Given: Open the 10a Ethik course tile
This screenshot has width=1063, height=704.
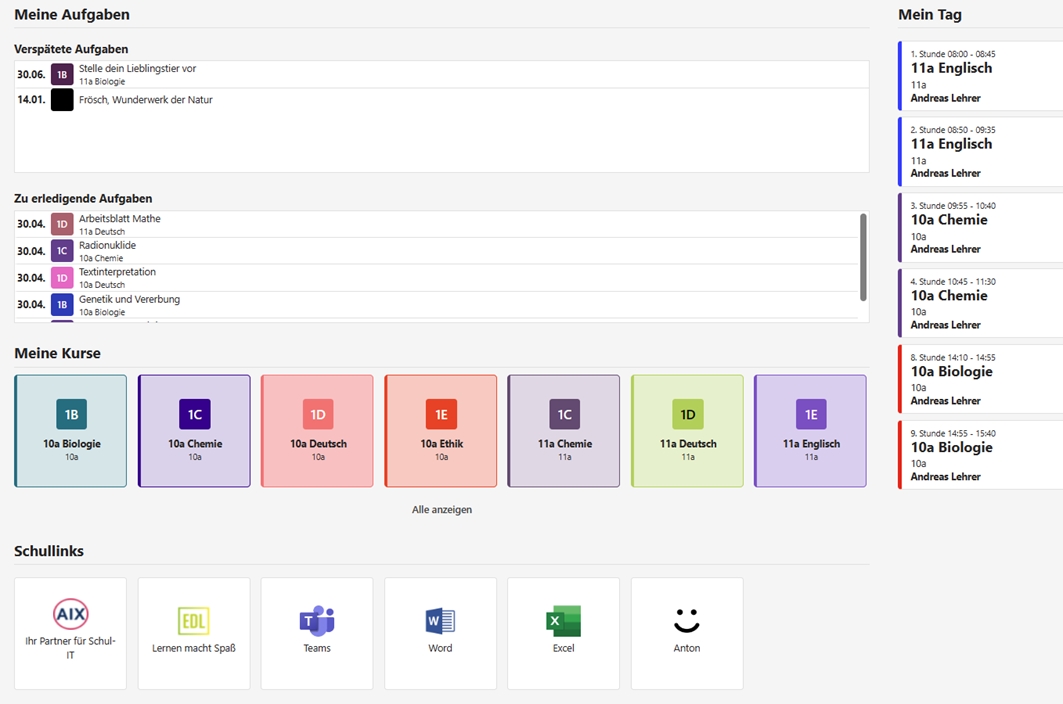Looking at the screenshot, I should (x=441, y=431).
